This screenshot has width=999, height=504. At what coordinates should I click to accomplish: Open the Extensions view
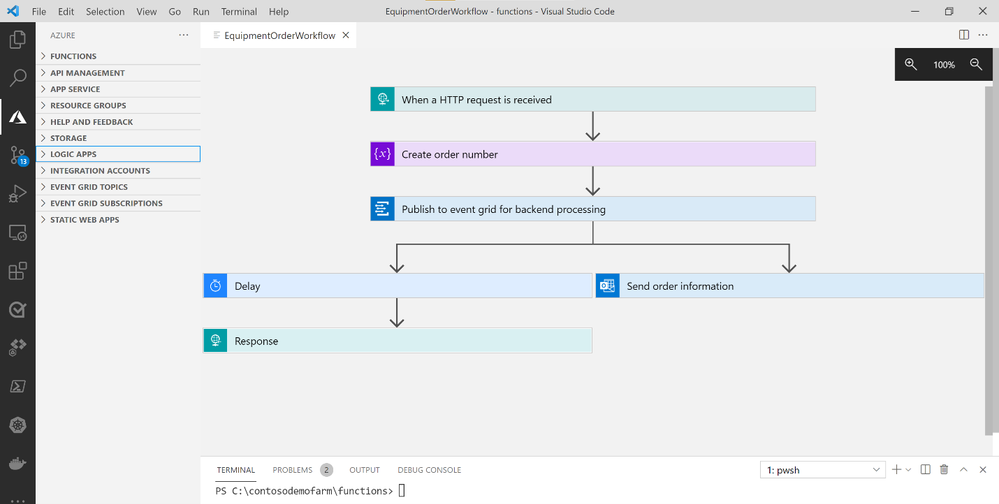[x=18, y=271]
